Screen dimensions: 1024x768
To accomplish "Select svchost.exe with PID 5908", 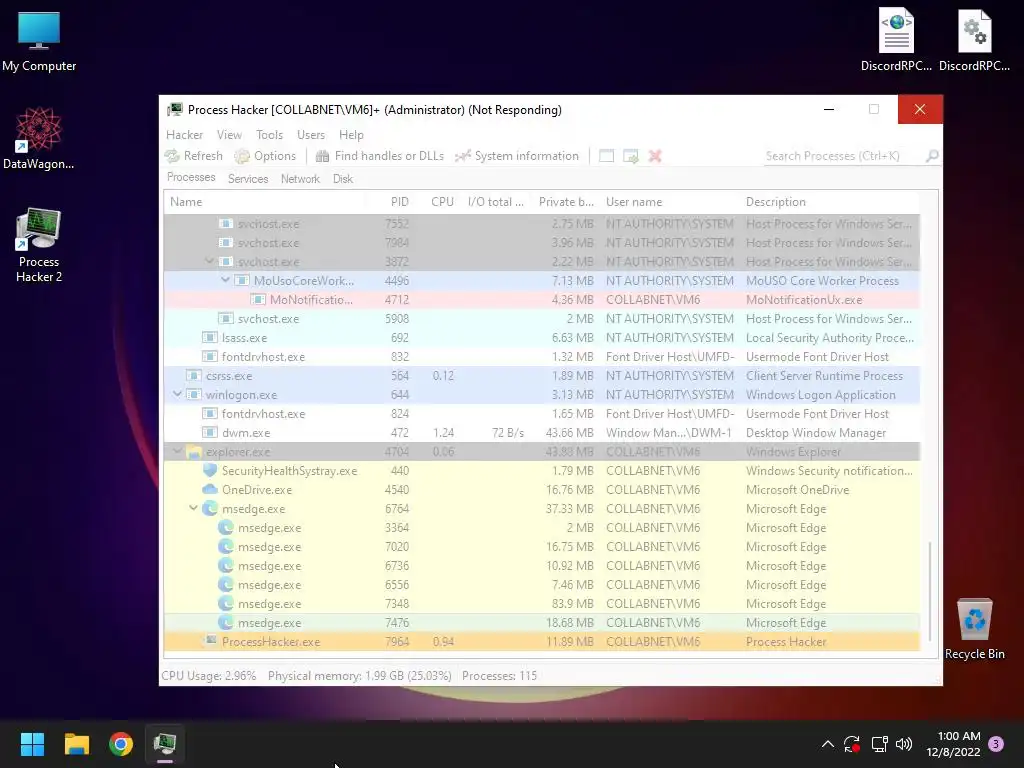I will (542, 319).
